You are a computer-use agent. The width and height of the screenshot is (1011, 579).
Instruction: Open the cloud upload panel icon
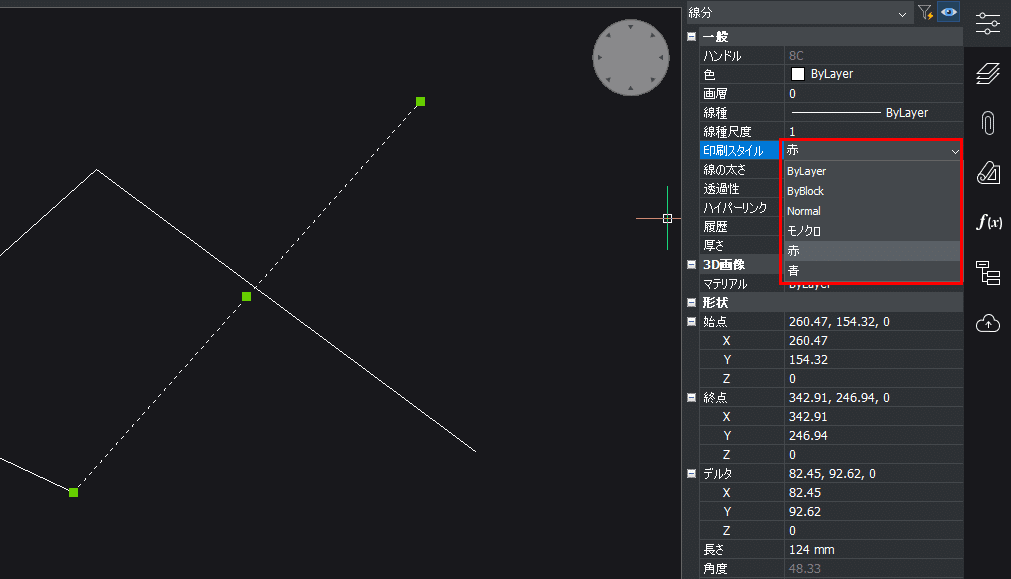(x=988, y=322)
